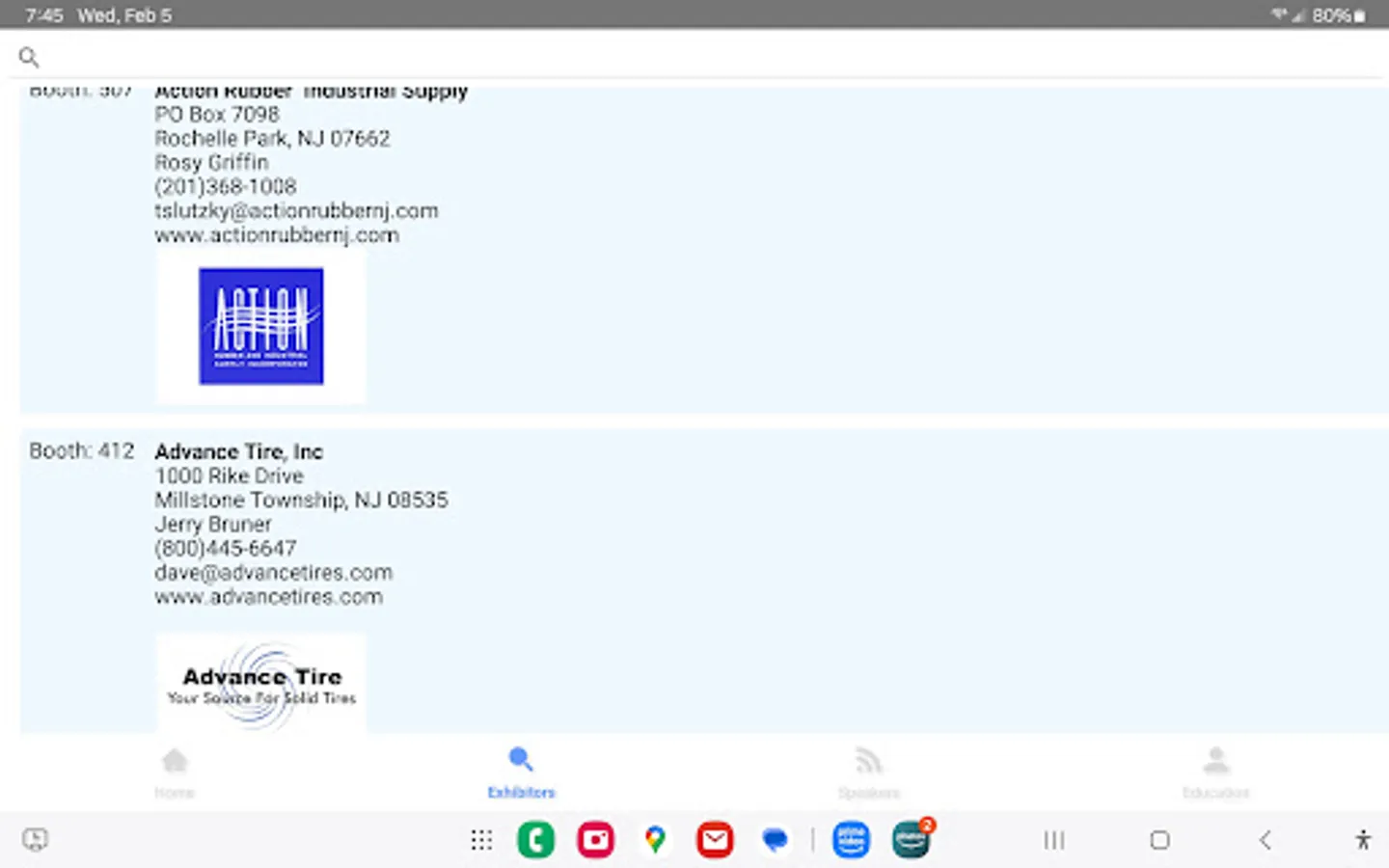Open the accessibility shortcut
Viewport: 1389px width, 868px height.
tap(1363, 839)
